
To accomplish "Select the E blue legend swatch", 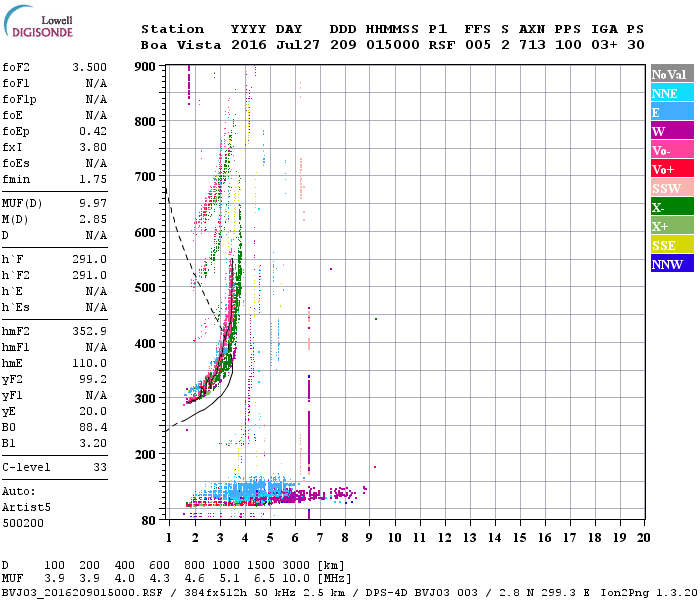I will 672,112.
